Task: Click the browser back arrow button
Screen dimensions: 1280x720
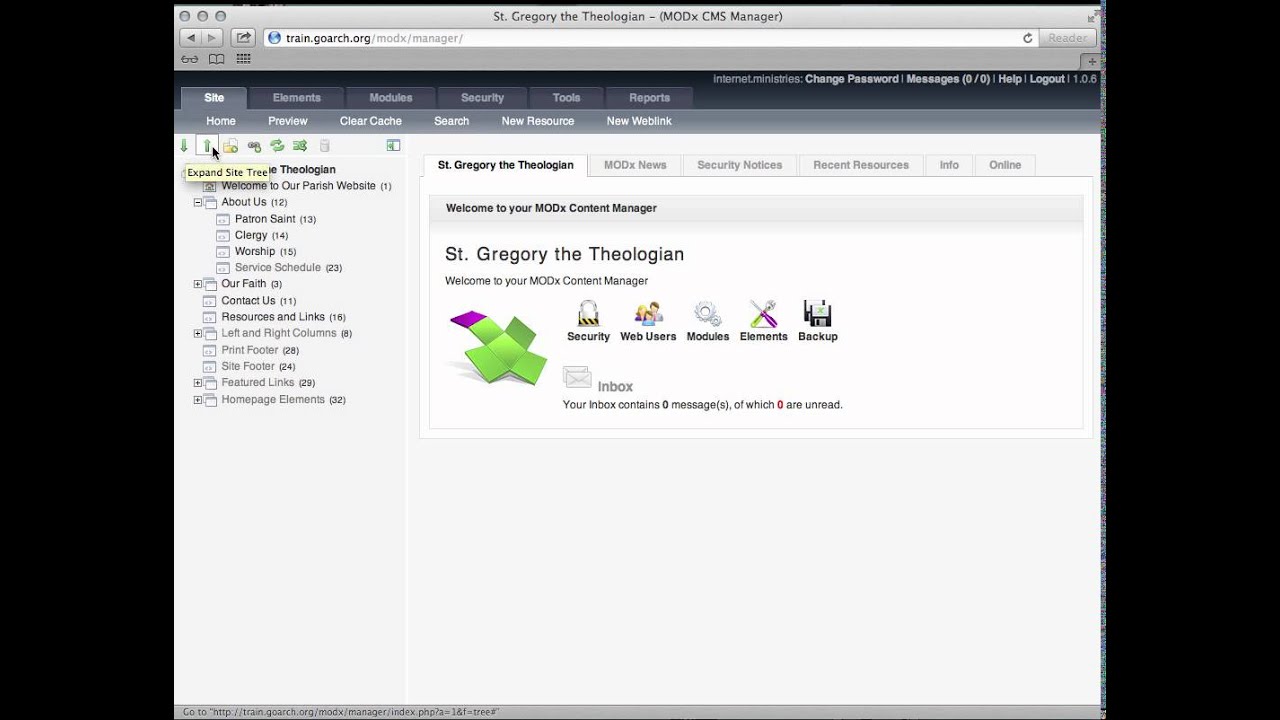Action: 190,38
